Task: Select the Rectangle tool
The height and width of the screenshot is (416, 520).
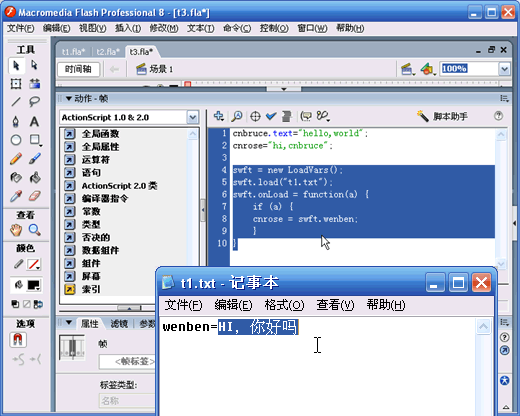Action: [x=35, y=140]
